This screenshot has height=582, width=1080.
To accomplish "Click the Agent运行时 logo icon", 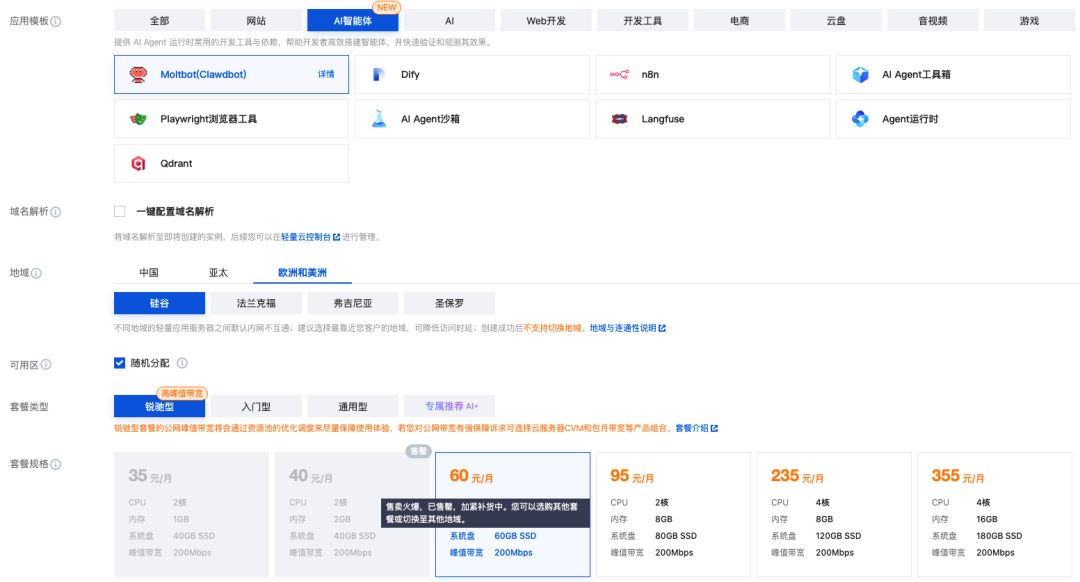I will pos(860,118).
